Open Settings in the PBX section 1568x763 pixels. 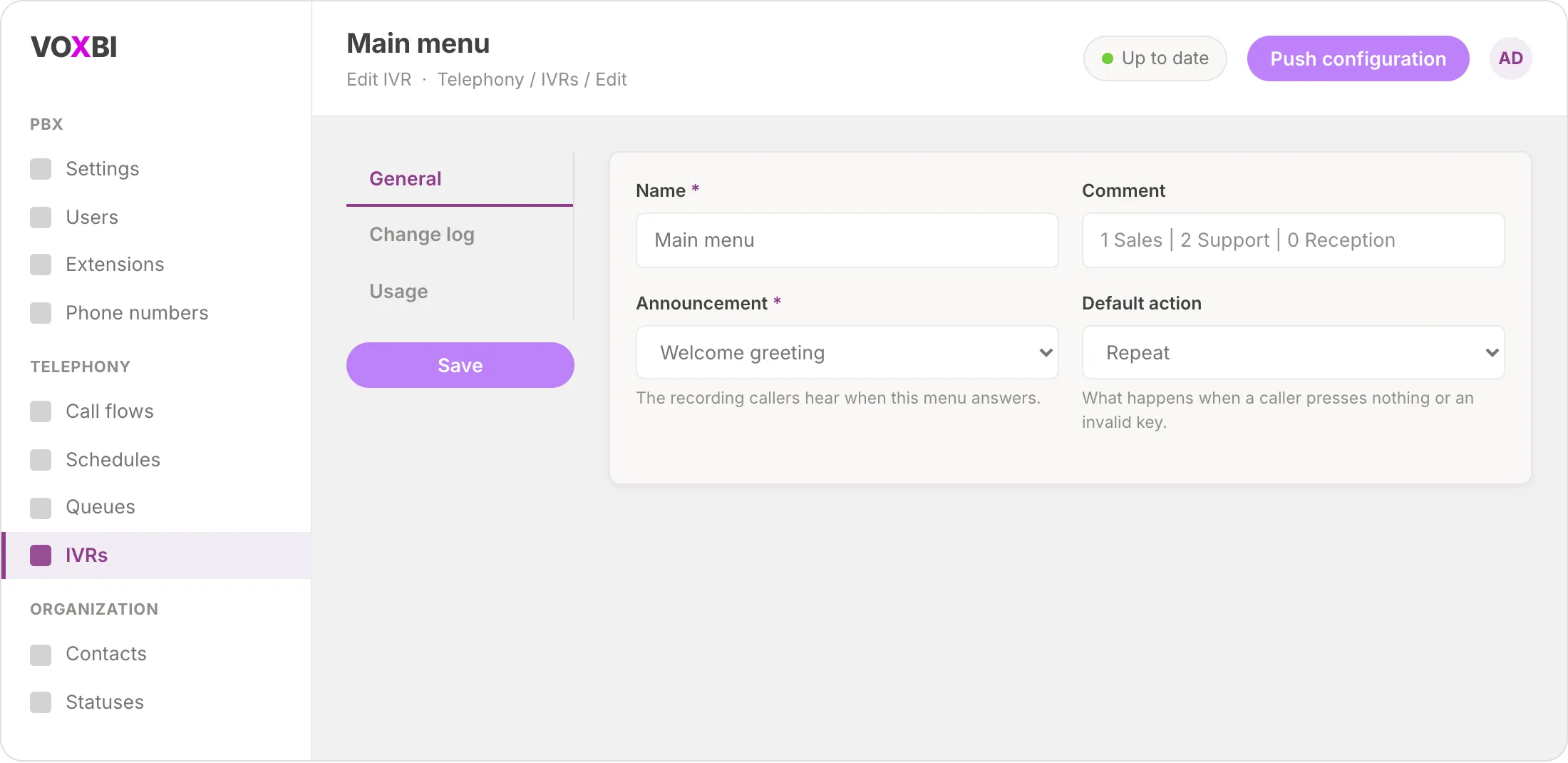pyautogui.click(x=156, y=169)
